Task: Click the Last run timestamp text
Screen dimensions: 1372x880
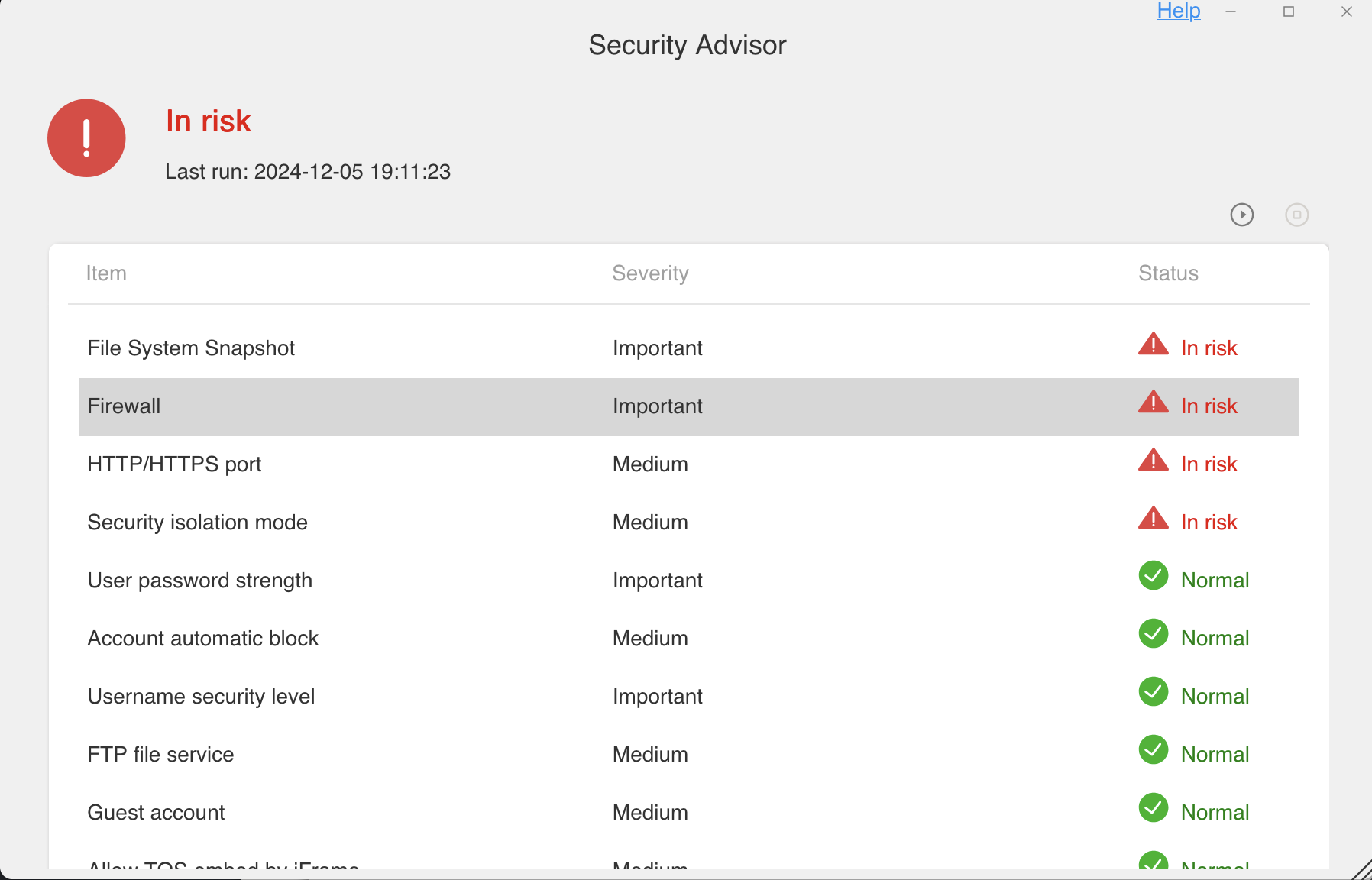Action: point(308,172)
